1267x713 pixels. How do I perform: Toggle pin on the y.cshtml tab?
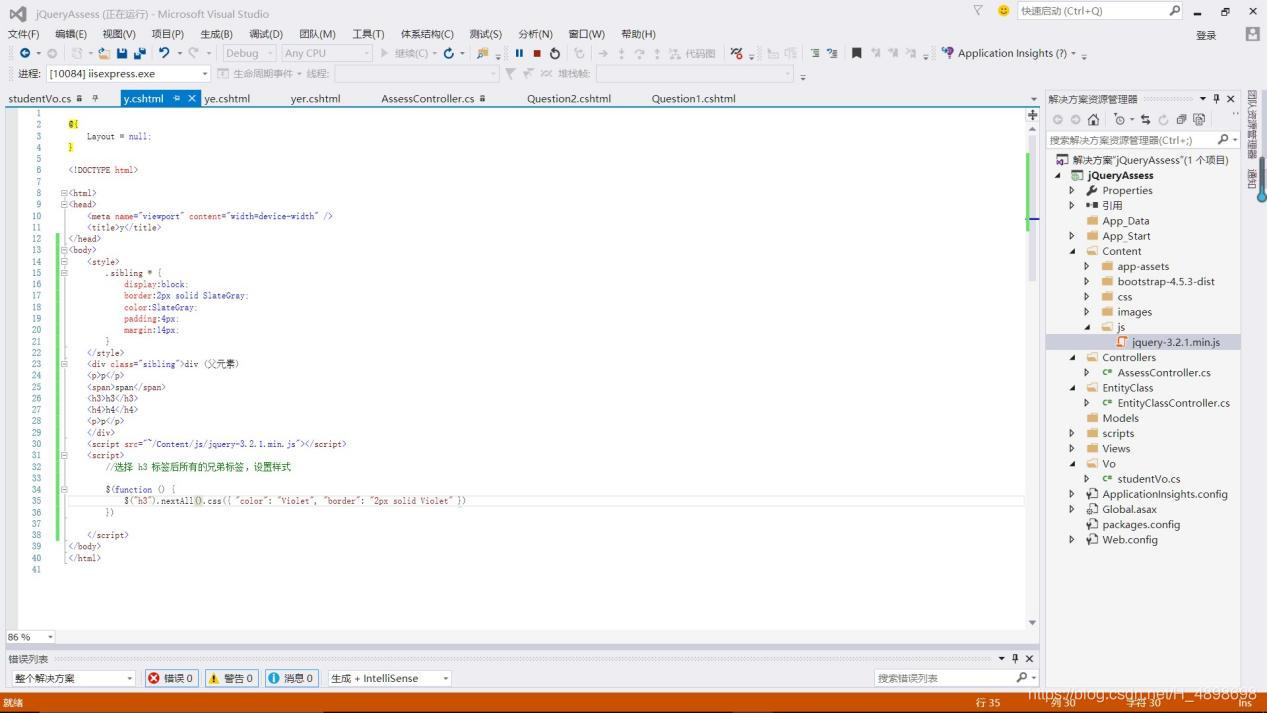point(176,99)
